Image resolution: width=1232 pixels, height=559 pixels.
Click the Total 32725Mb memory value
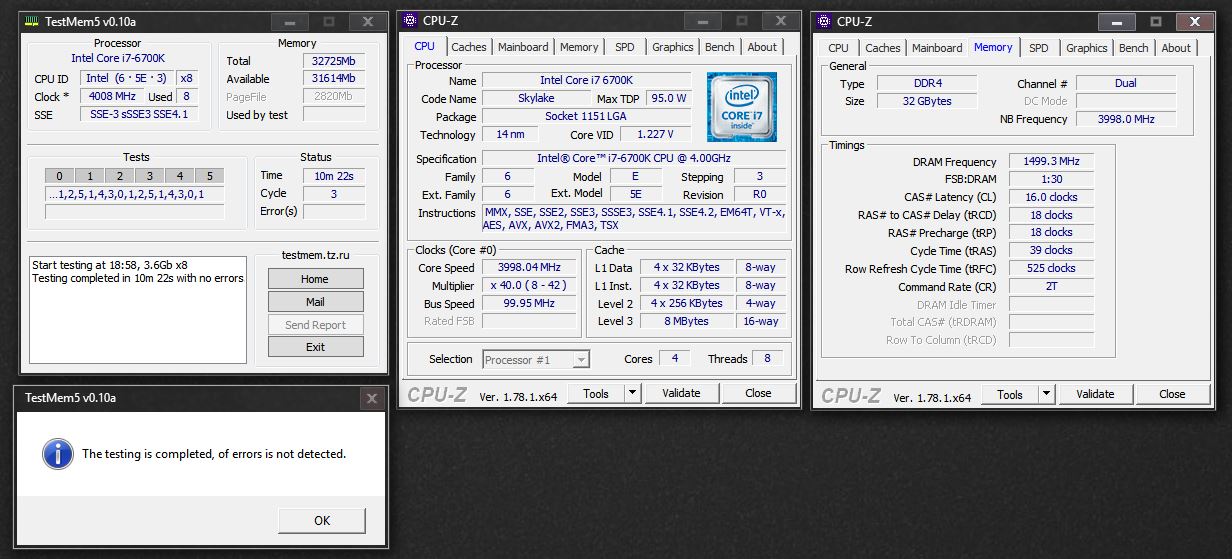point(334,61)
